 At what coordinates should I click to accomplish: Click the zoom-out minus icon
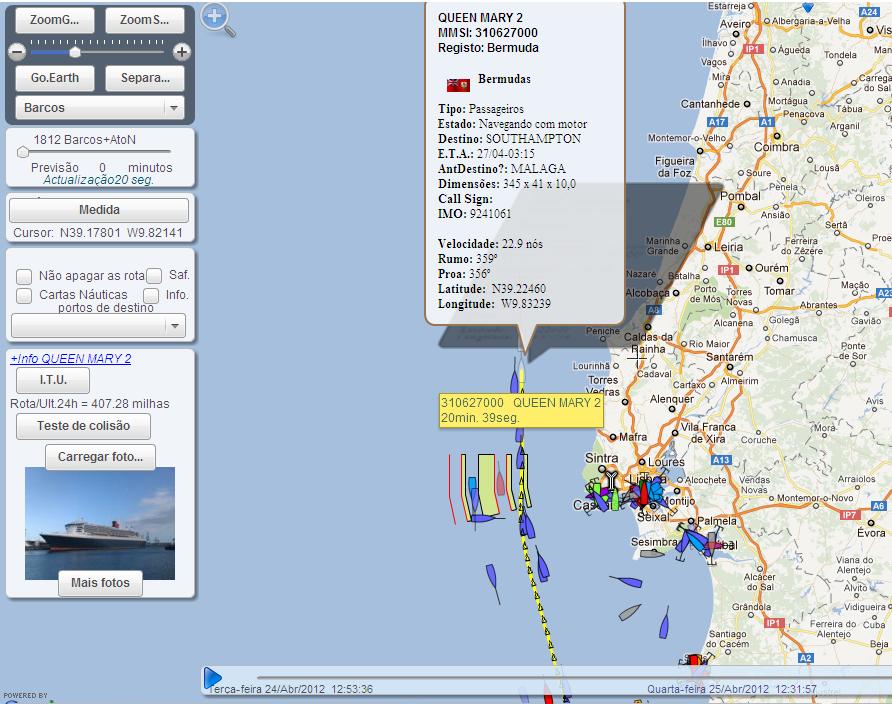(17, 52)
